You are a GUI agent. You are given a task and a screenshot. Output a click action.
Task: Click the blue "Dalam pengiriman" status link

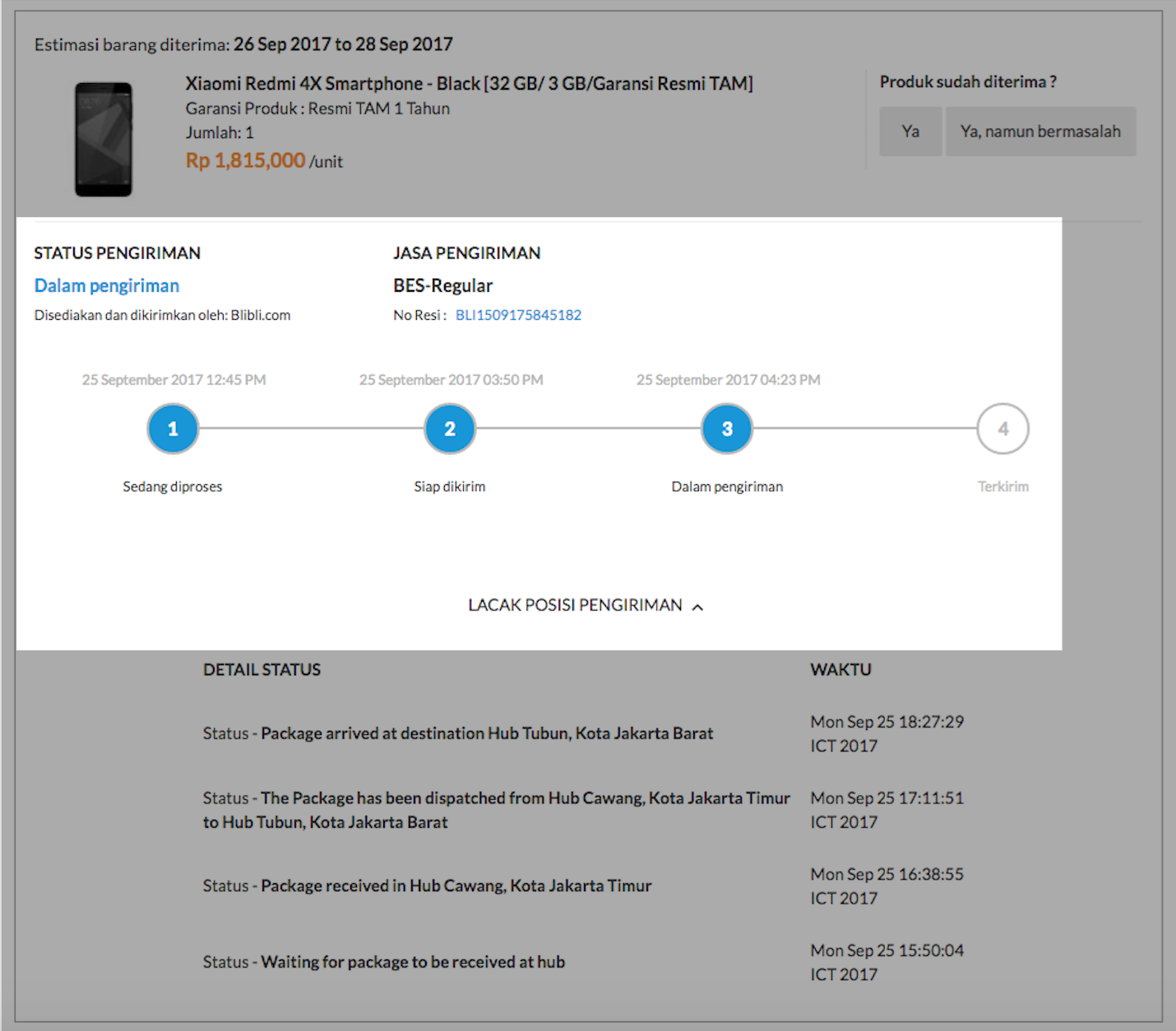[x=107, y=285]
